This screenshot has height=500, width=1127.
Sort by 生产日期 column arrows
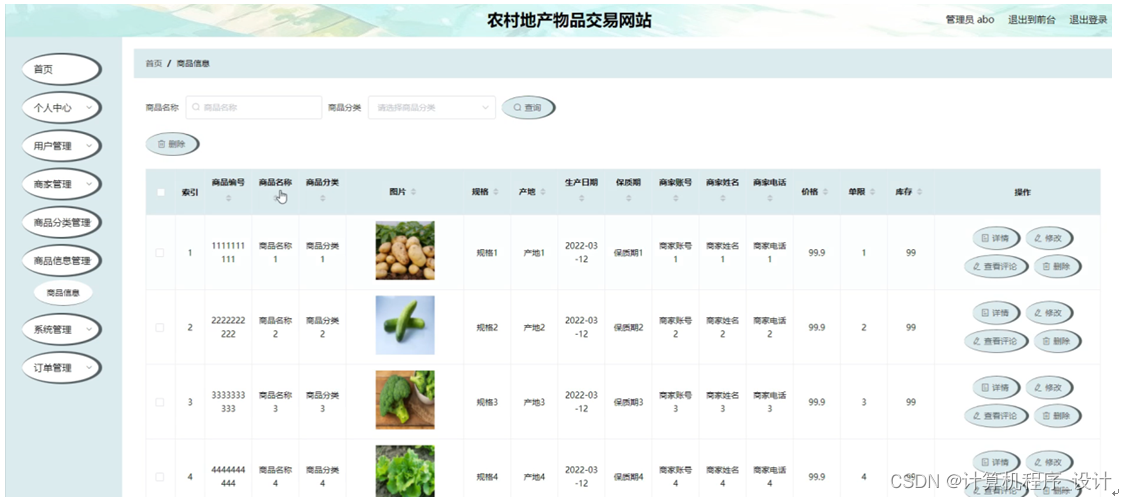click(x=581, y=198)
